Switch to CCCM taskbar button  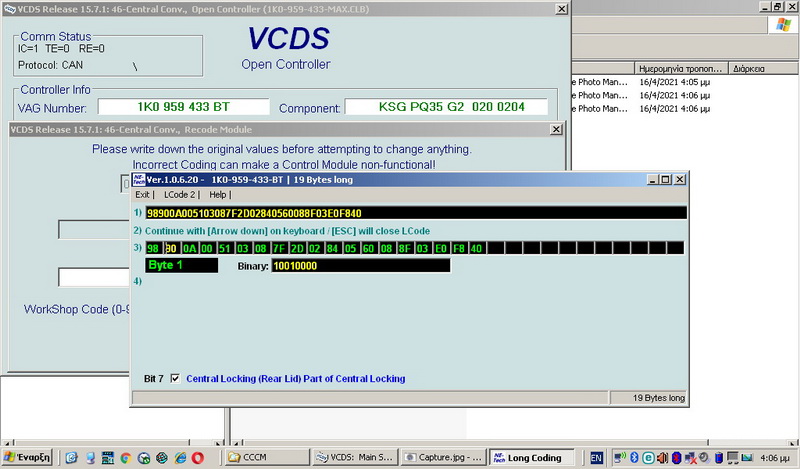point(267,457)
